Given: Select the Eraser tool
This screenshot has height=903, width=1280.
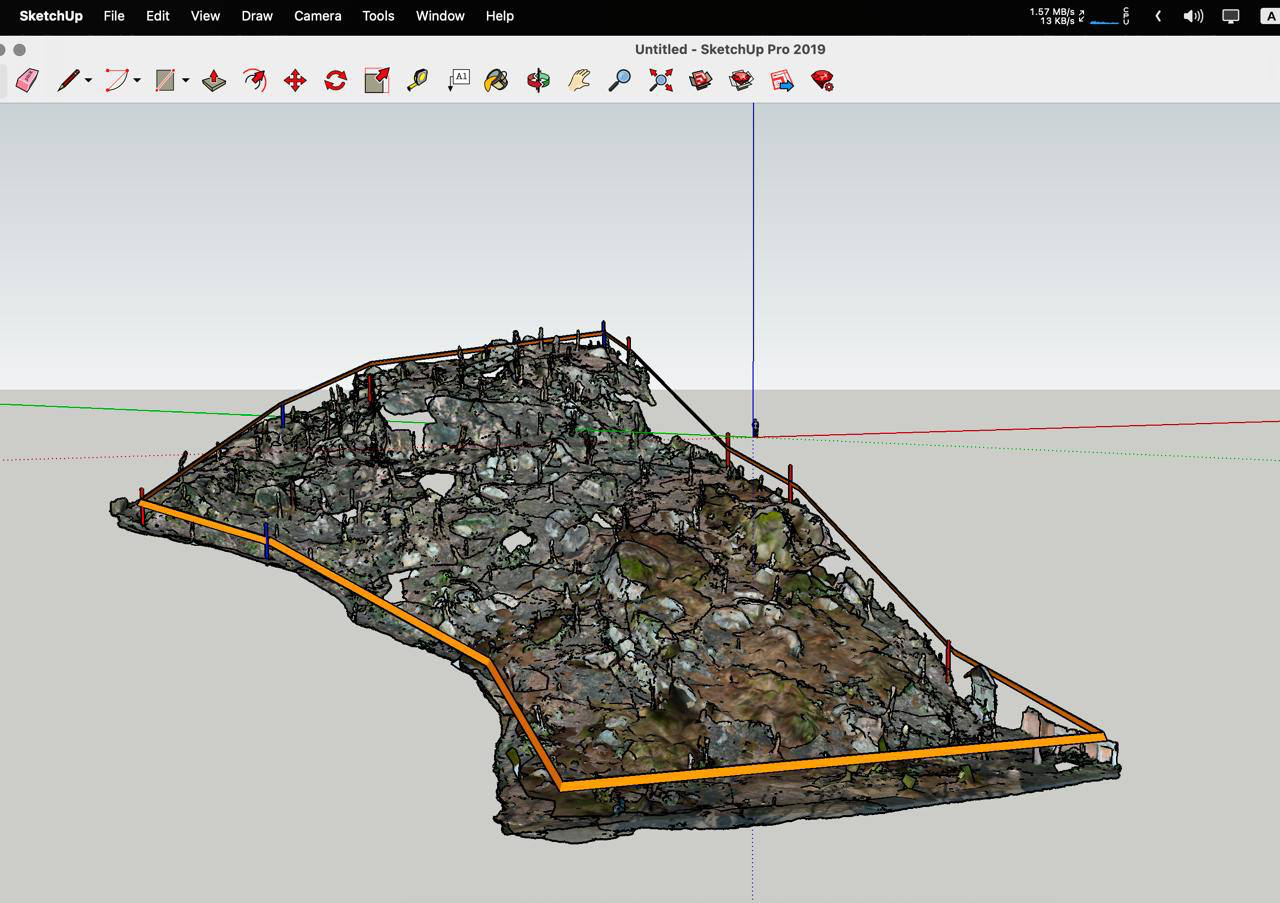Looking at the screenshot, I should pos(27,81).
